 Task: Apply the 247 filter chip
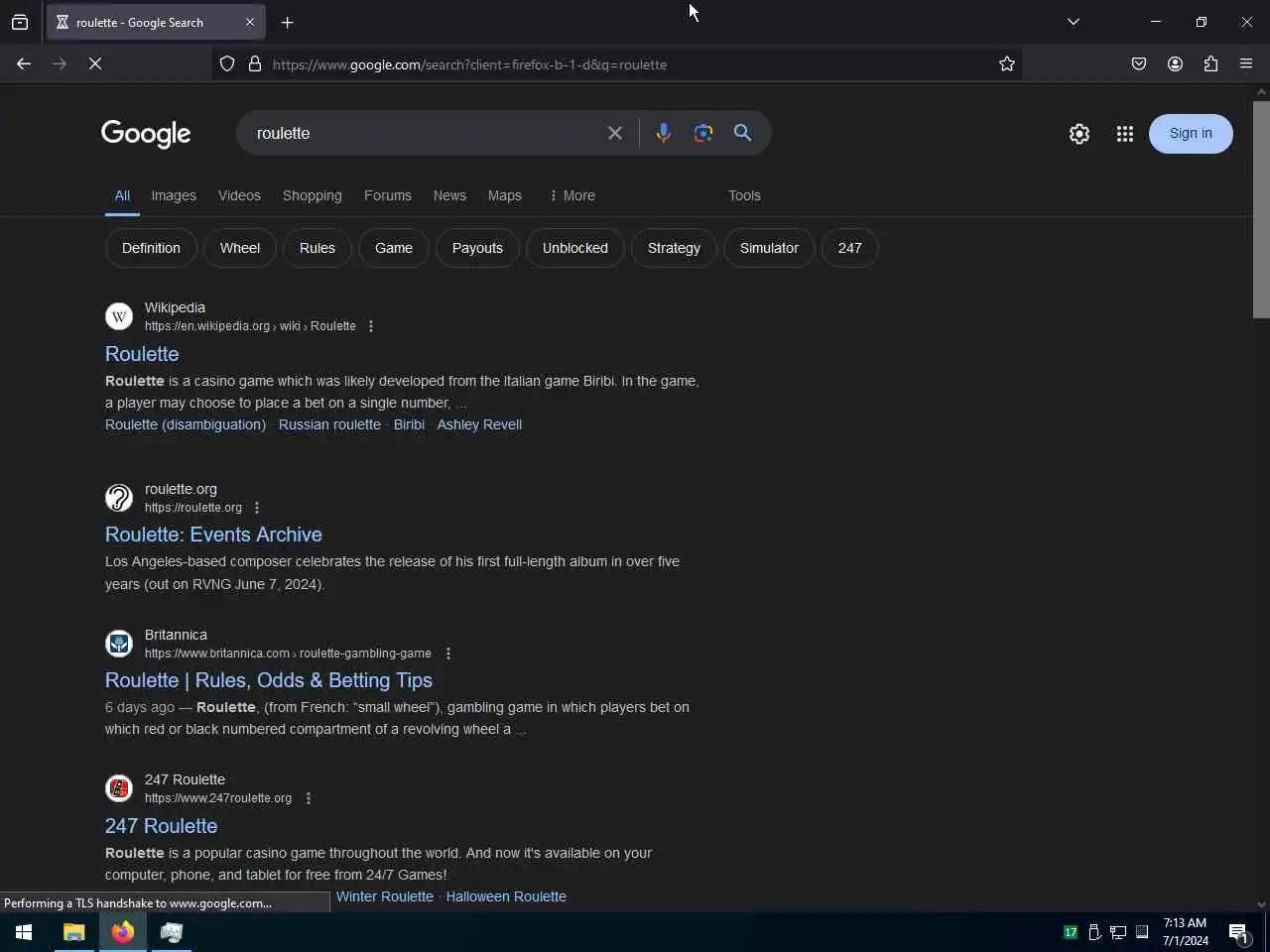tap(850, 248)
